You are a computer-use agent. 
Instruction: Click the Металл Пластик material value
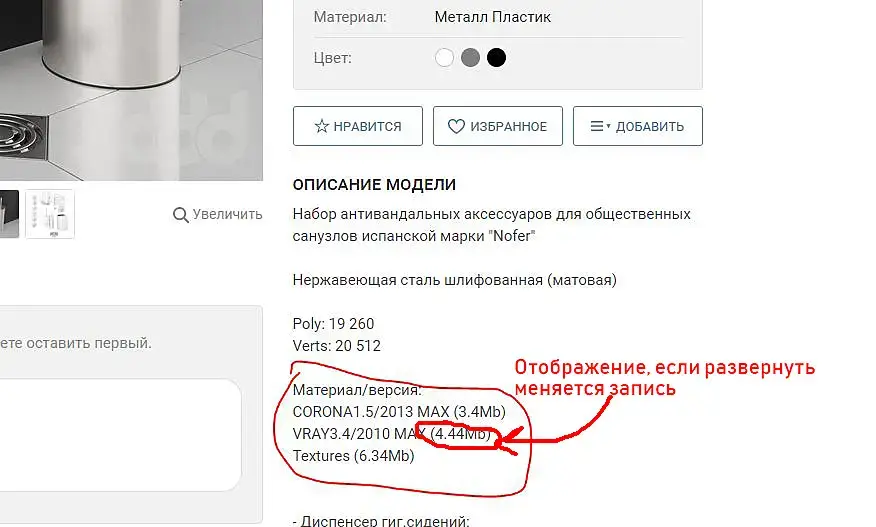point(492,17)
